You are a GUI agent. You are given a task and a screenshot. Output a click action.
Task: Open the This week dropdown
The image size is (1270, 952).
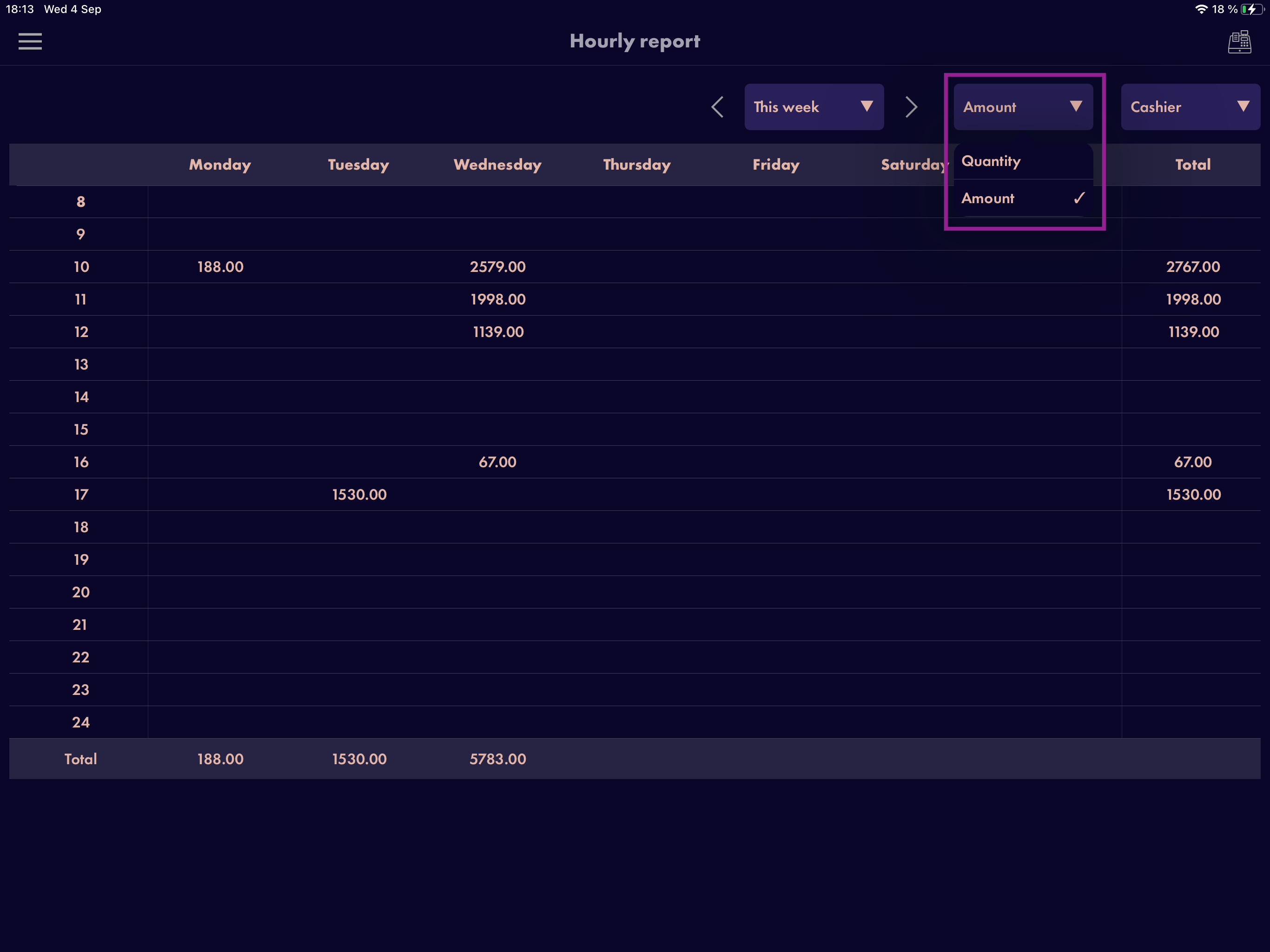[x=814, y=107]
